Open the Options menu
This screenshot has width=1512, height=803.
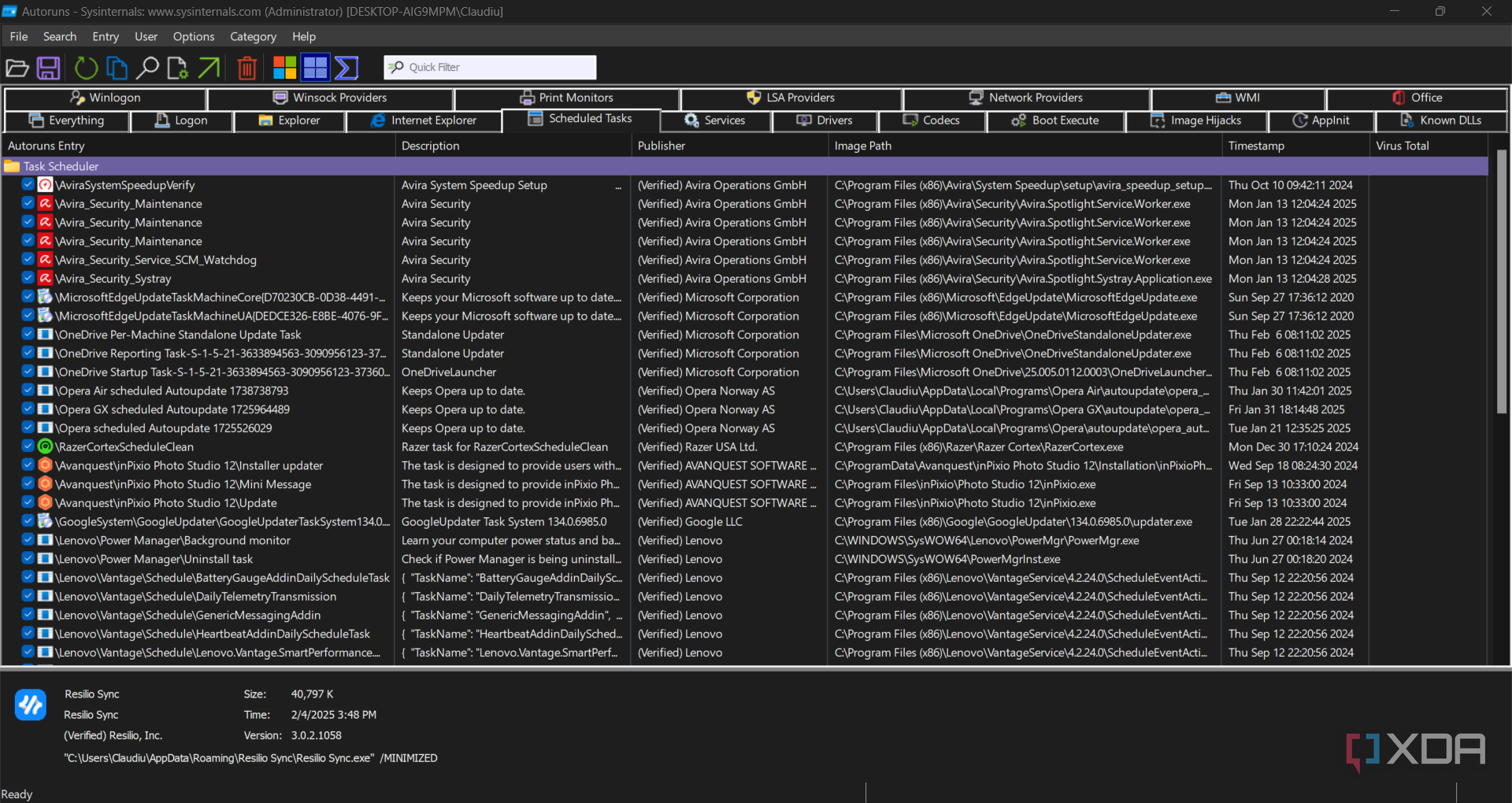click(x=193, y=36)
